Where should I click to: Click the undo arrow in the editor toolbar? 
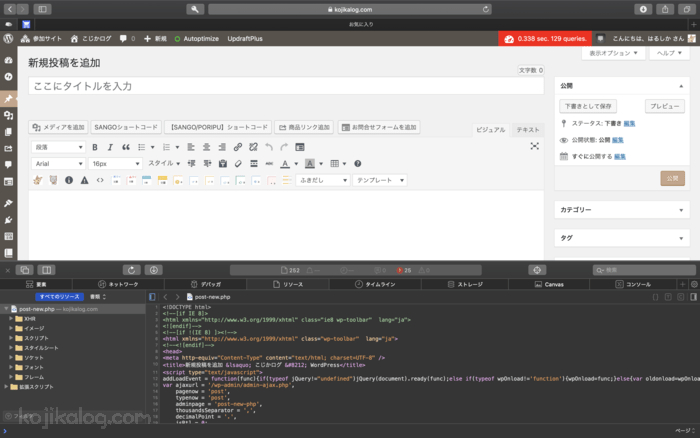269,147
